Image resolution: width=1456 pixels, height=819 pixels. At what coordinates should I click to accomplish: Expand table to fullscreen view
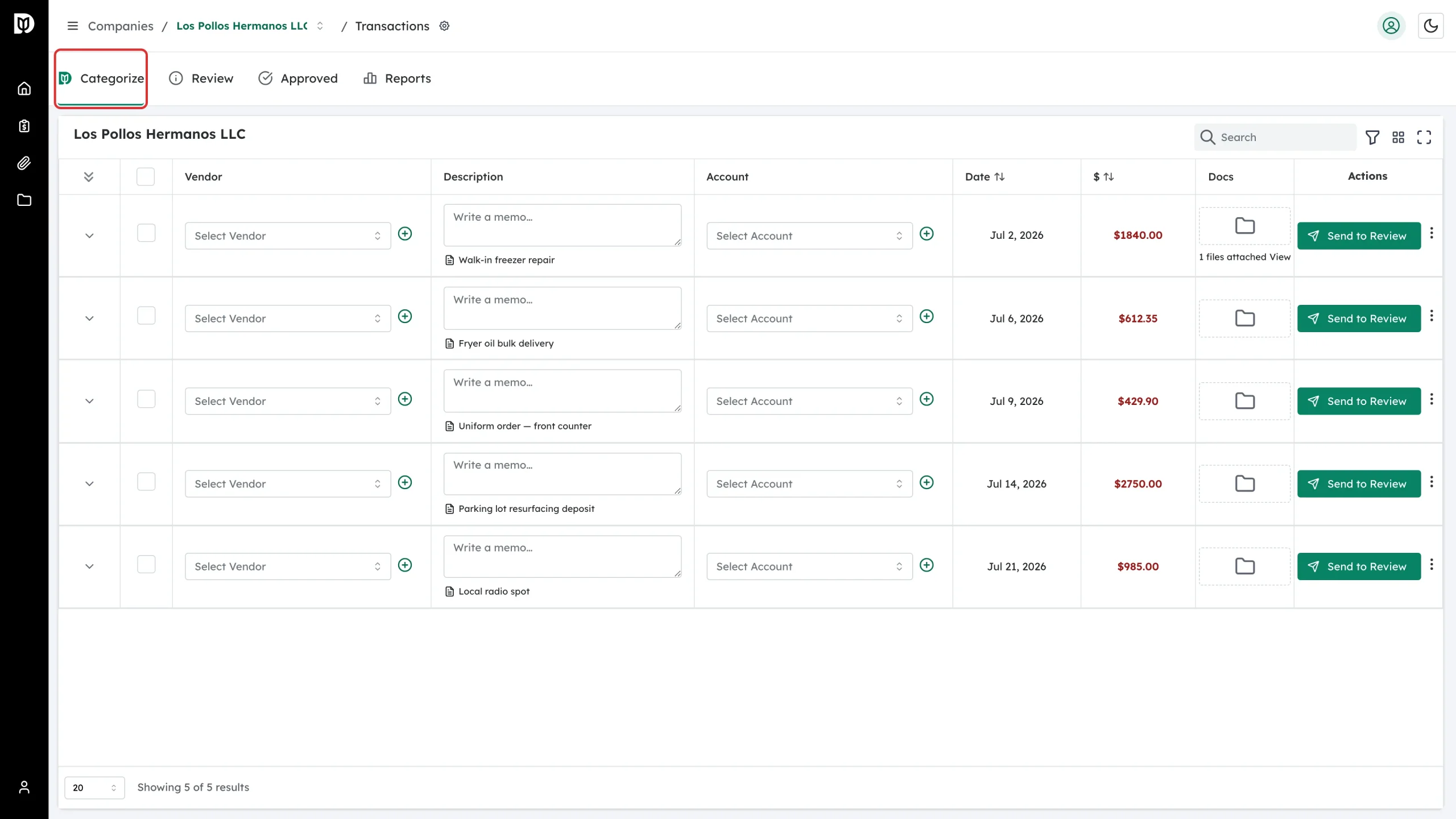[x=1424, y=137]
